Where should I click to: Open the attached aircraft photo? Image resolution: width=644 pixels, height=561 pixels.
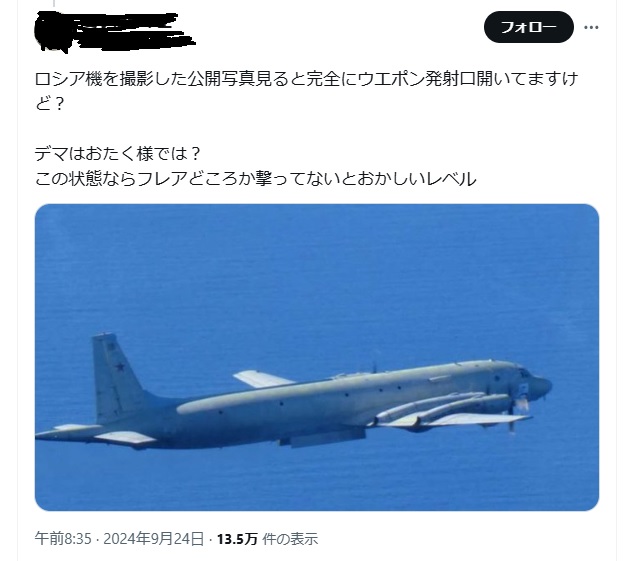pyautogui.click(x=317, y=357)
